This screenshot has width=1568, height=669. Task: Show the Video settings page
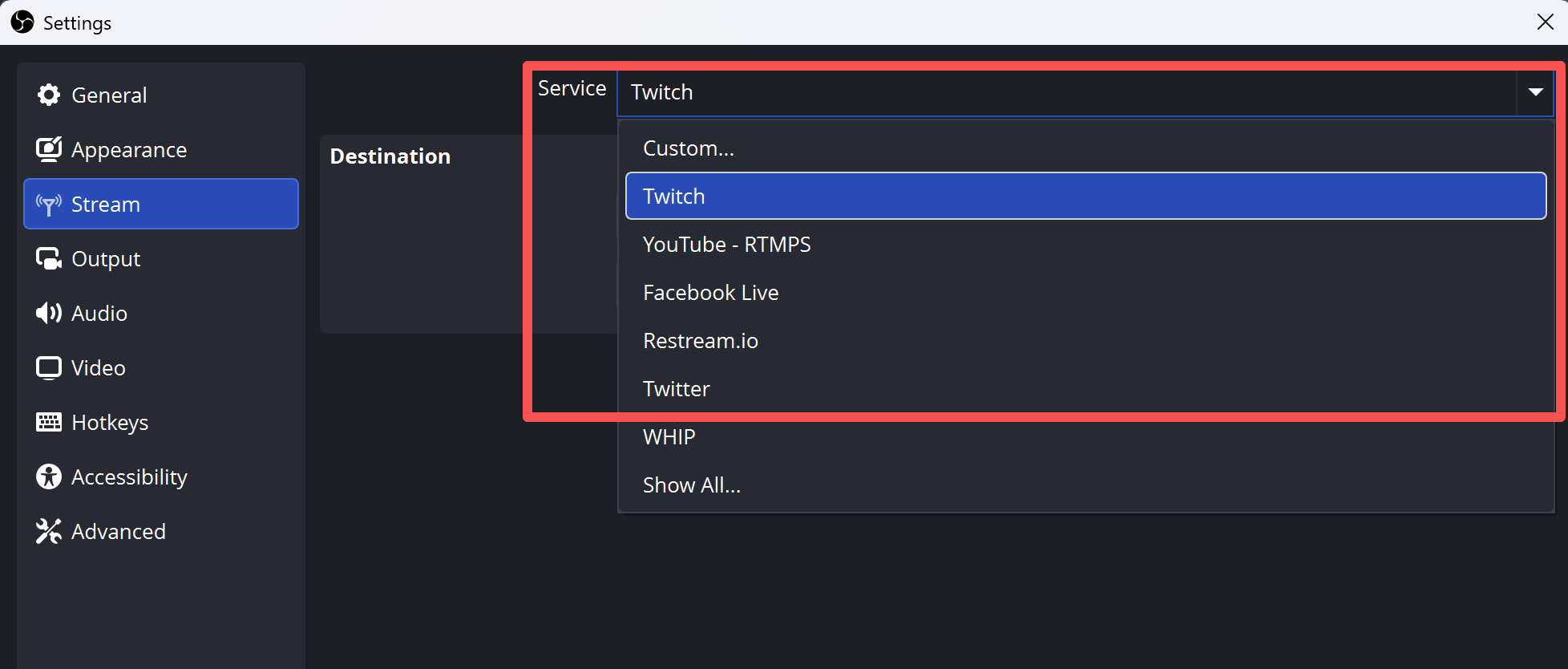[161, 367]
